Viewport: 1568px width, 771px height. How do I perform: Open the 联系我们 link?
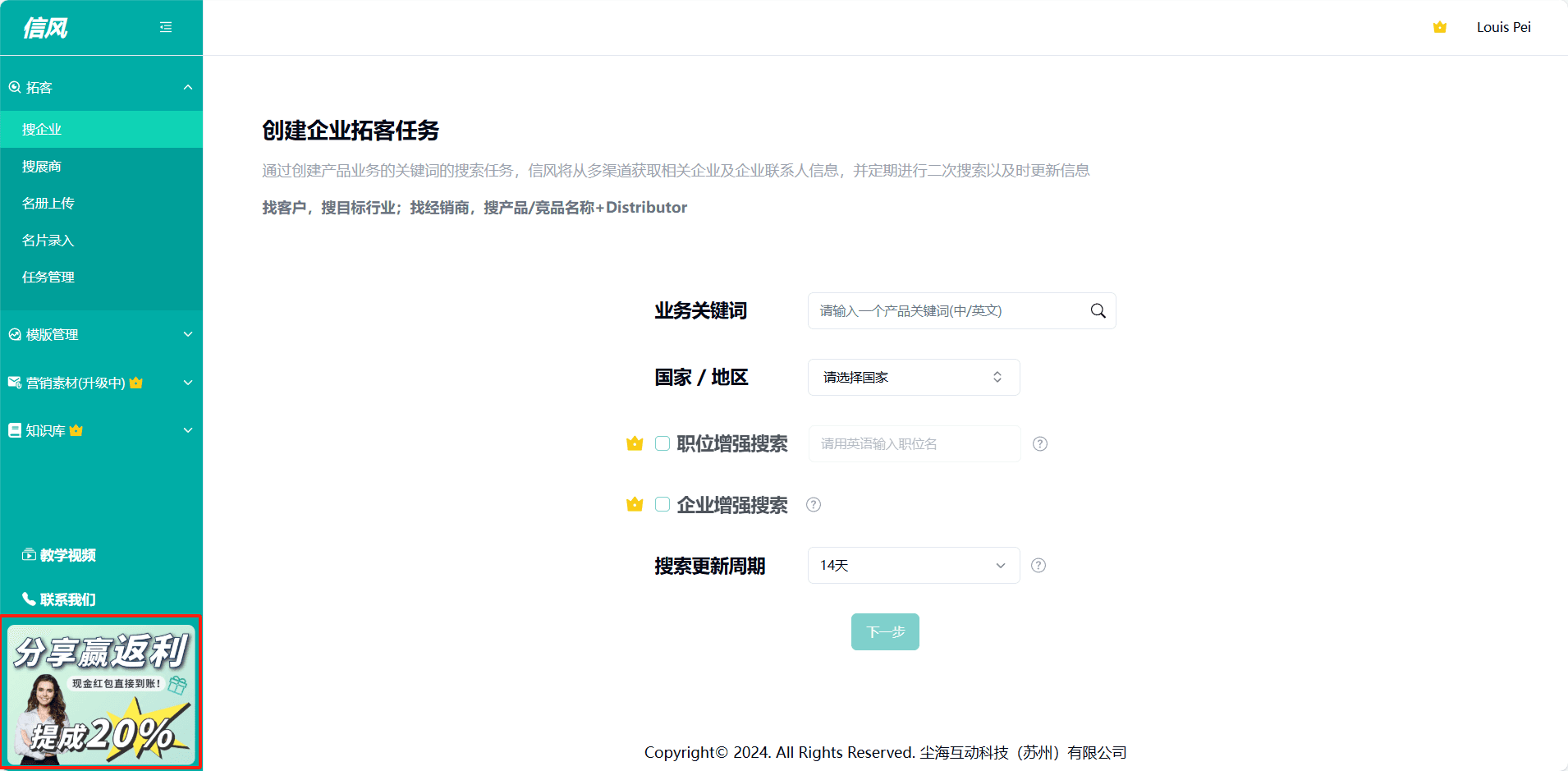click(67, 599)
